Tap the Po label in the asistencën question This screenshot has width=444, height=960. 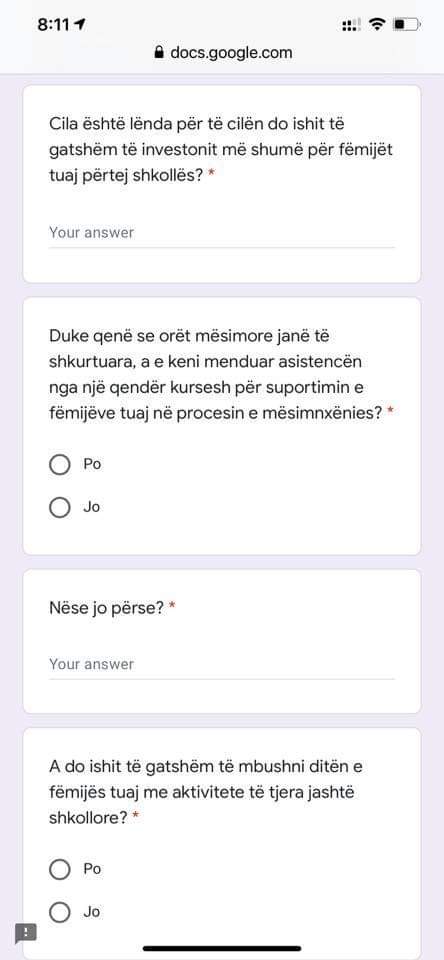point(92,465)
